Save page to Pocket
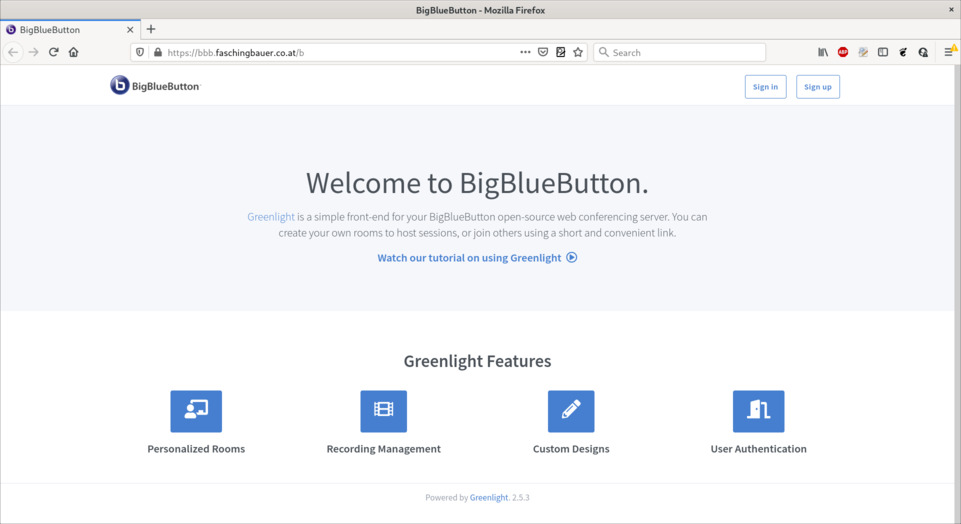Image resolution: width=961 pixels, height=524 pixels. point(543,52)
